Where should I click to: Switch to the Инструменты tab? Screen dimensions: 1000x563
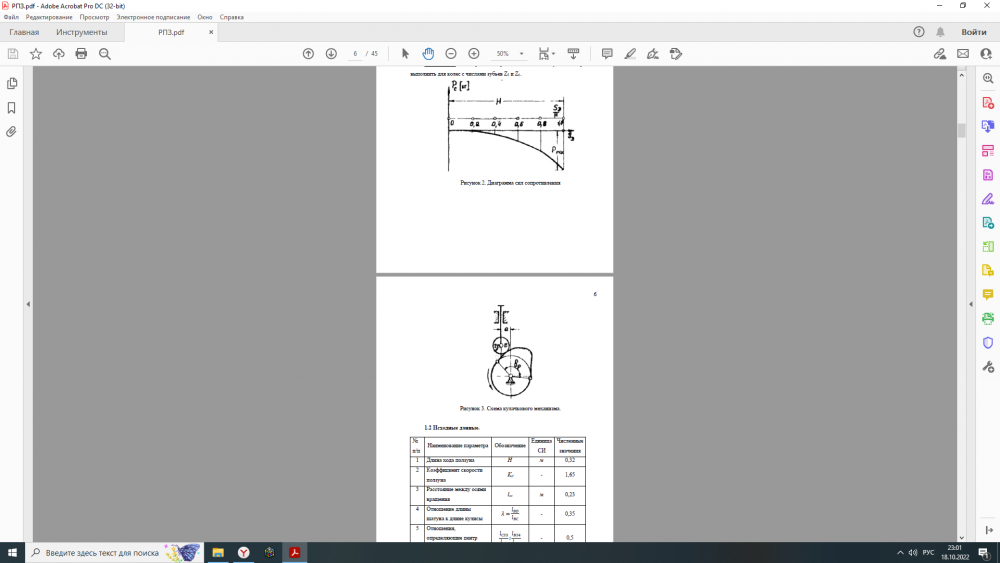tap(82, 33)
